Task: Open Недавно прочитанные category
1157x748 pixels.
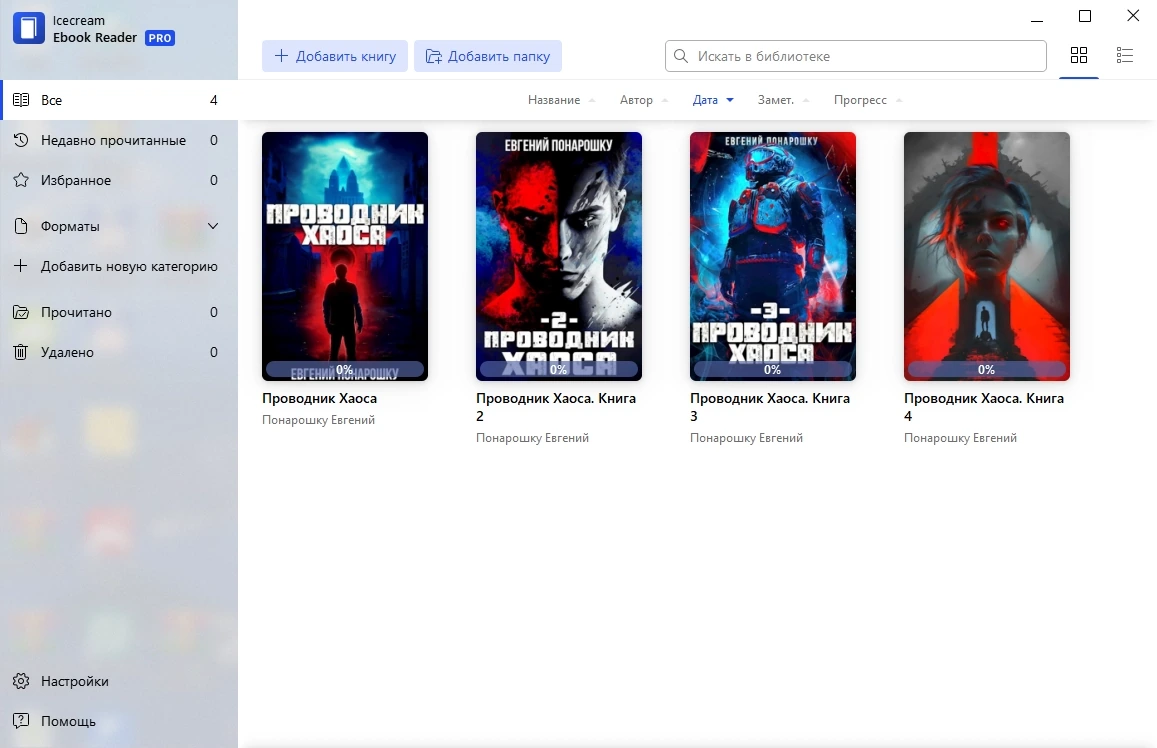Action: point(119,140)
